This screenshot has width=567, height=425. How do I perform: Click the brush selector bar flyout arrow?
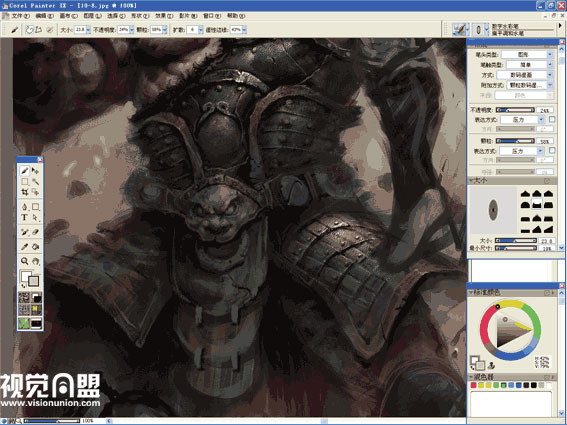560,26
